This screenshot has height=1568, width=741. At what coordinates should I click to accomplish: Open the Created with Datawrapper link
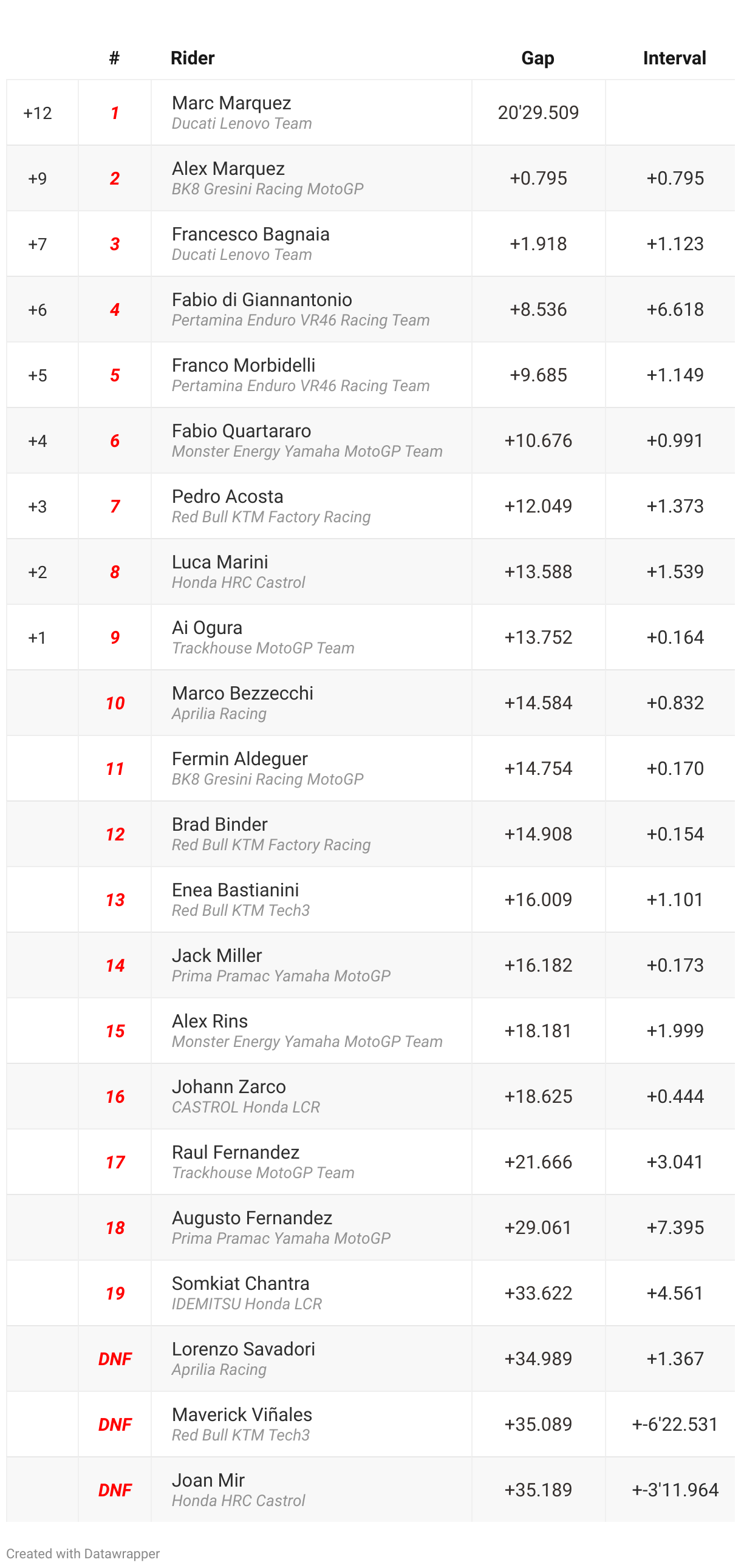point(83,1553)
